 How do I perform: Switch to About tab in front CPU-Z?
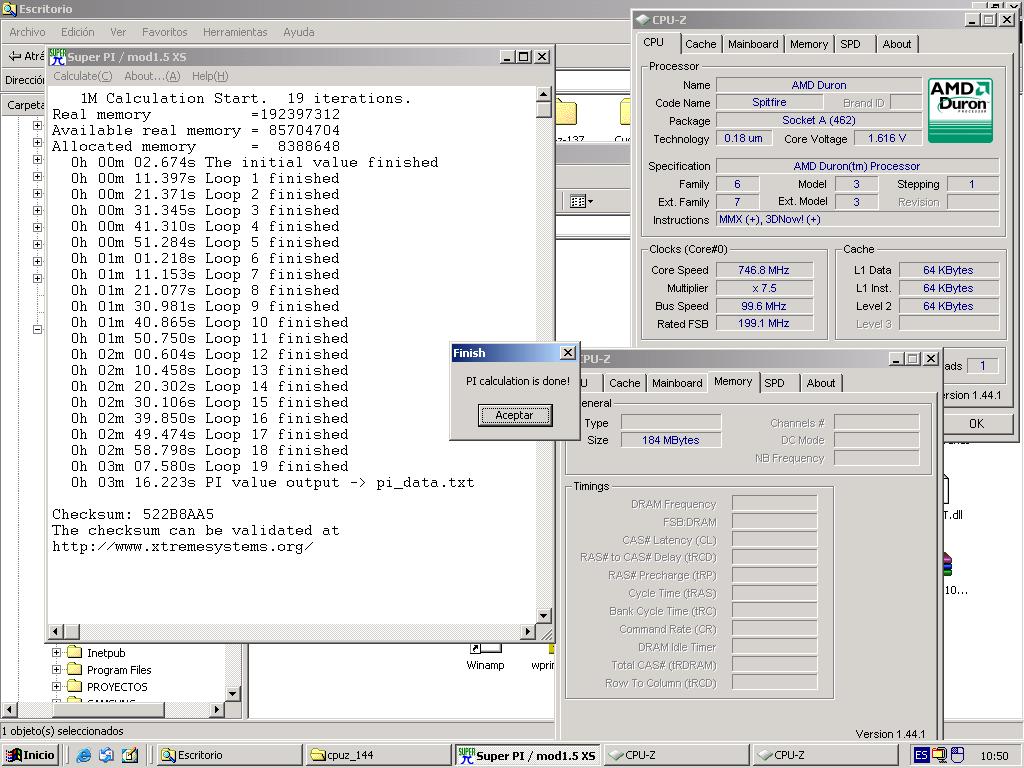(820, 383)
